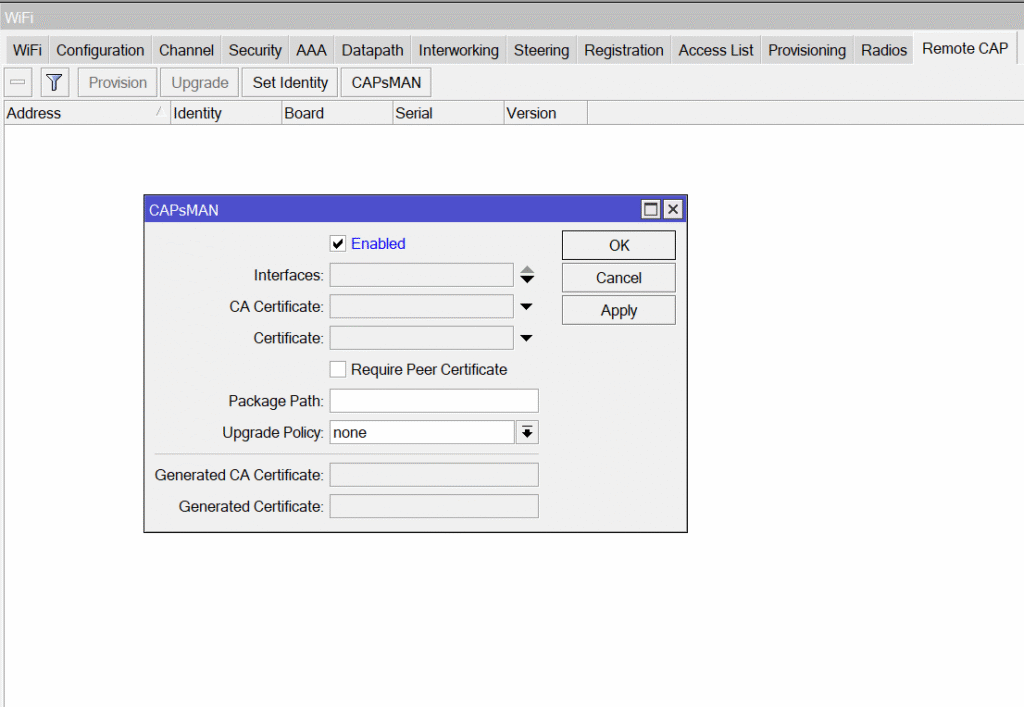Confirm the dialog with OK

618,245
